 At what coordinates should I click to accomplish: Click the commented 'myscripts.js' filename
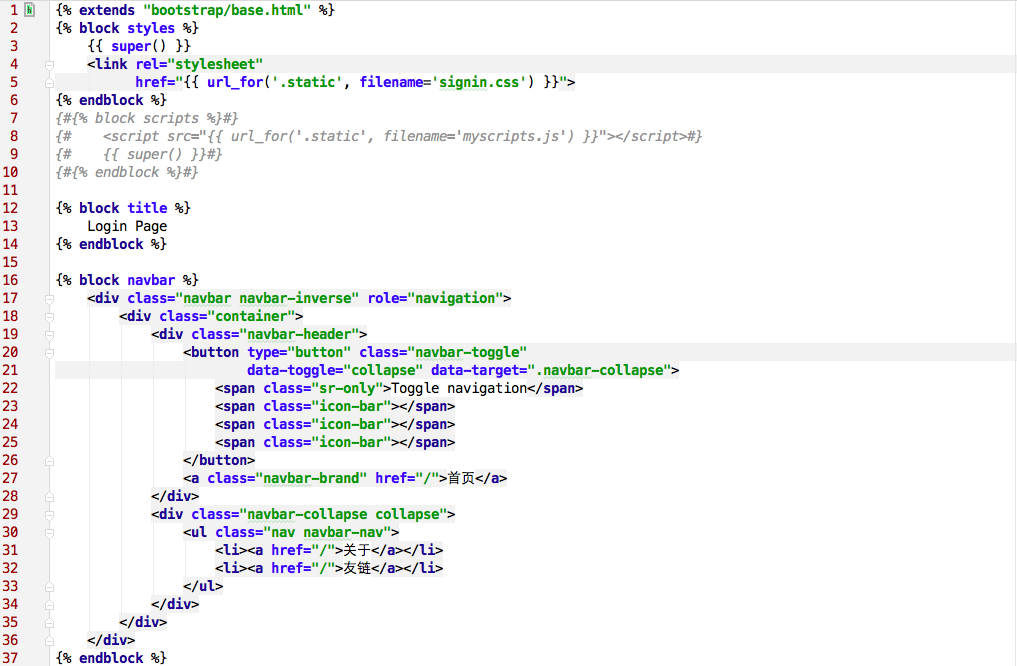point(511,136)
